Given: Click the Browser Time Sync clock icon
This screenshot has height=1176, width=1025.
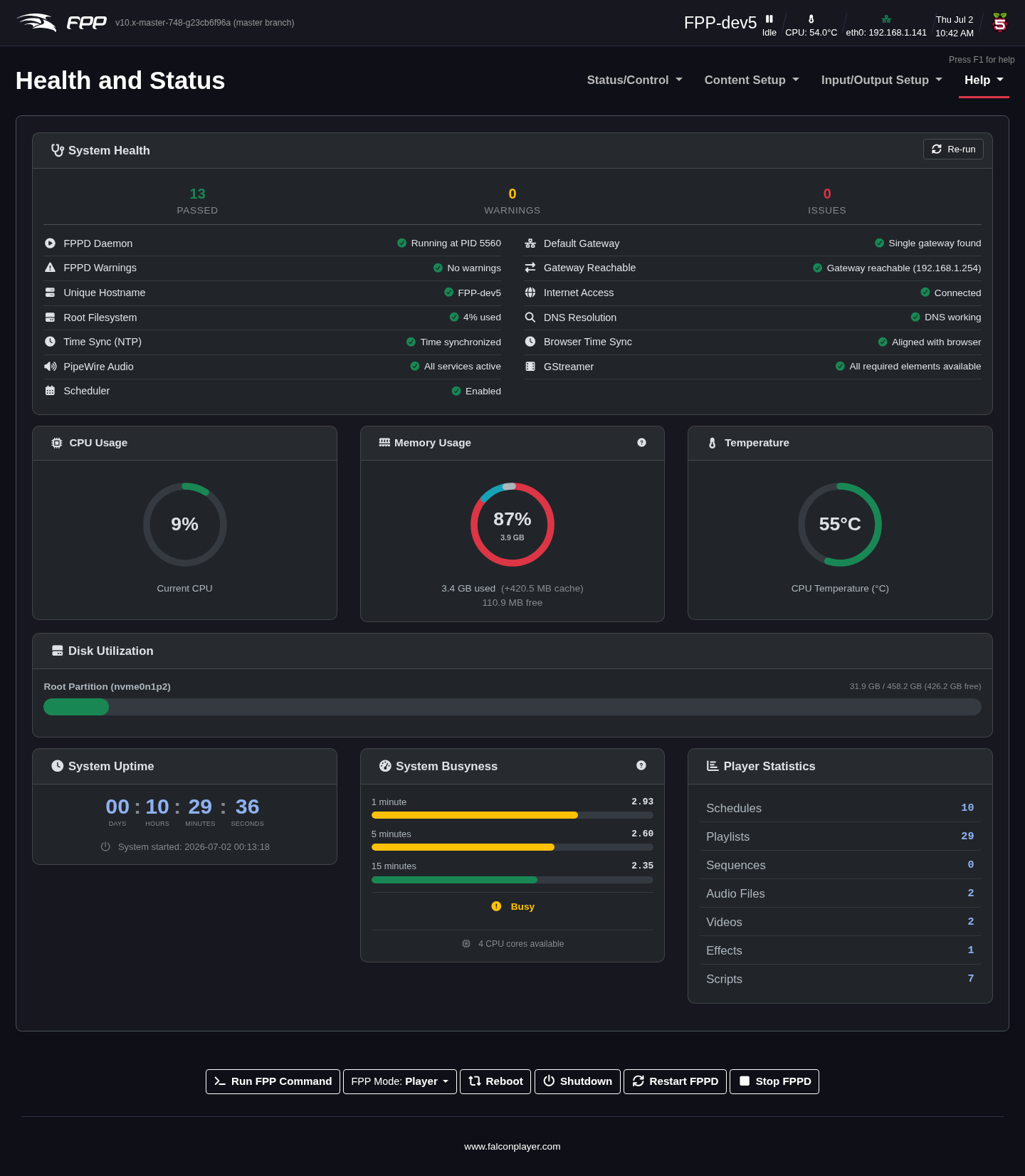Looking at the screenshot, I should click(x=530, y=342).
